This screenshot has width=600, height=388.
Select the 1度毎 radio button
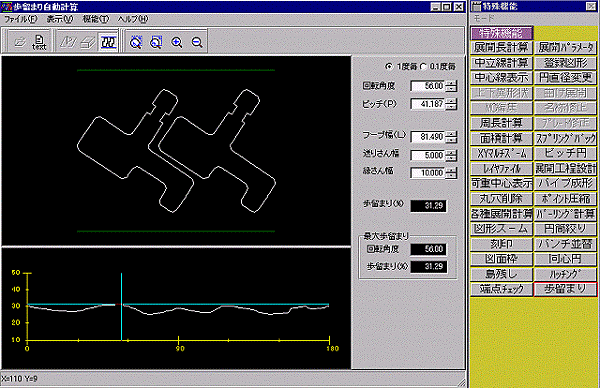tap(389, 67)
